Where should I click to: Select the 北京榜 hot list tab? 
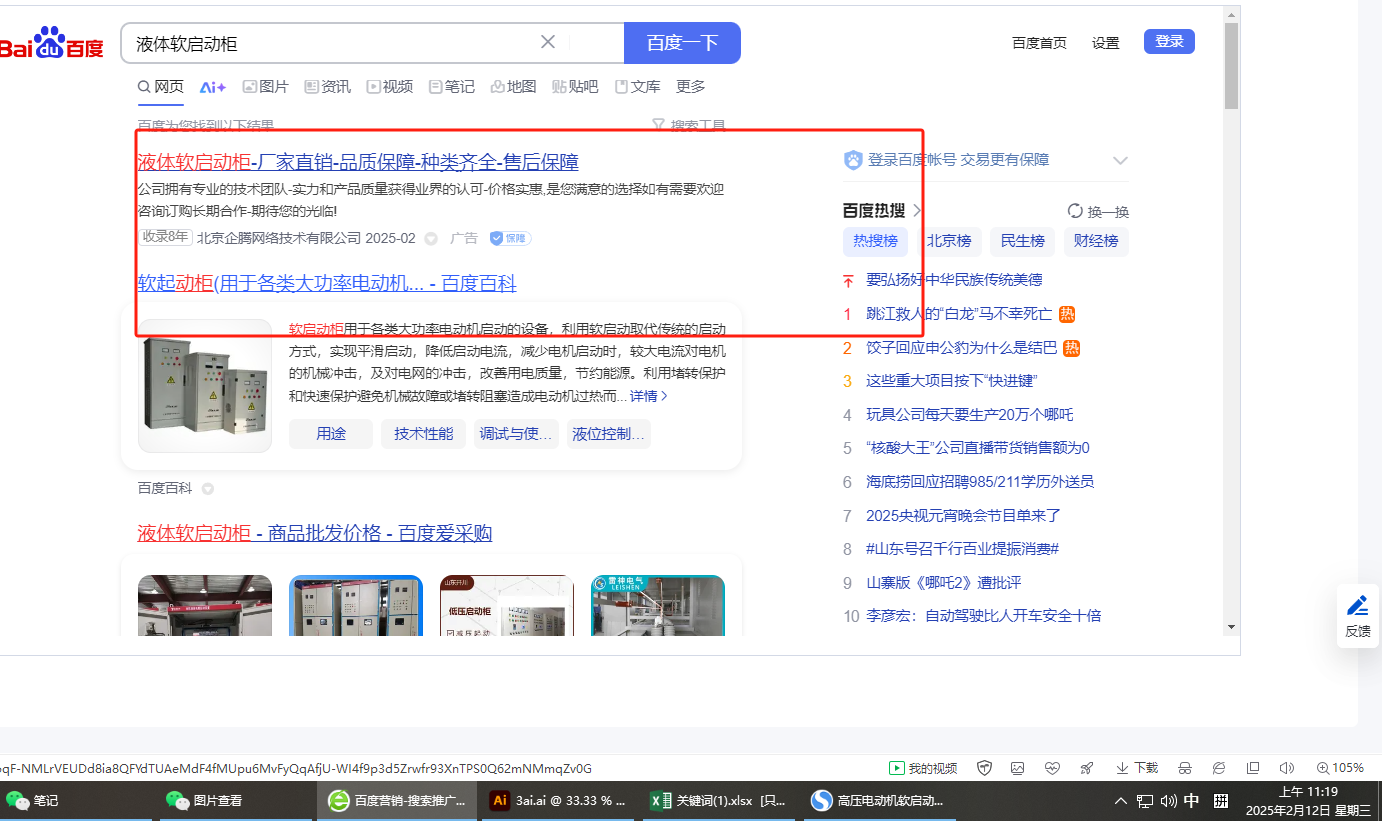[x=948, y=241]
